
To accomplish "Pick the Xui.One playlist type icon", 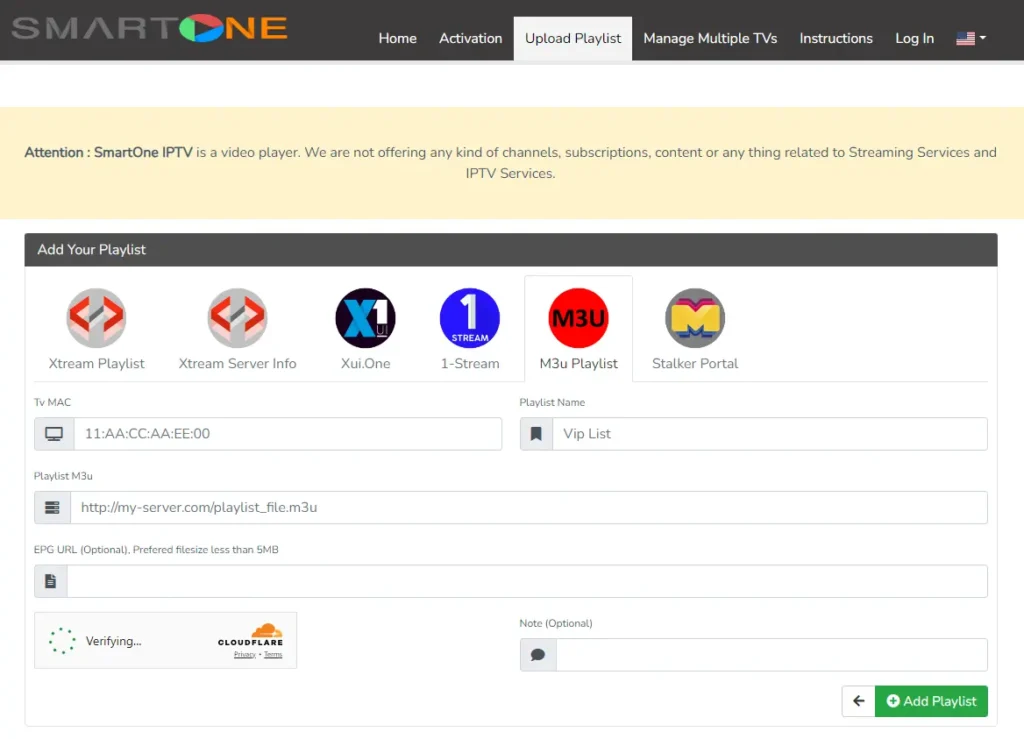I will [365, 318].
